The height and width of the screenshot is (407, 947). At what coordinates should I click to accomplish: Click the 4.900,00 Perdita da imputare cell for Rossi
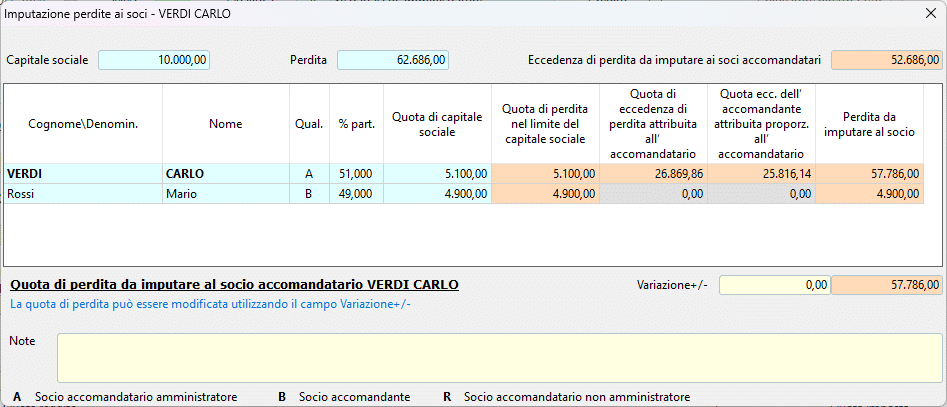click(870, 194)
